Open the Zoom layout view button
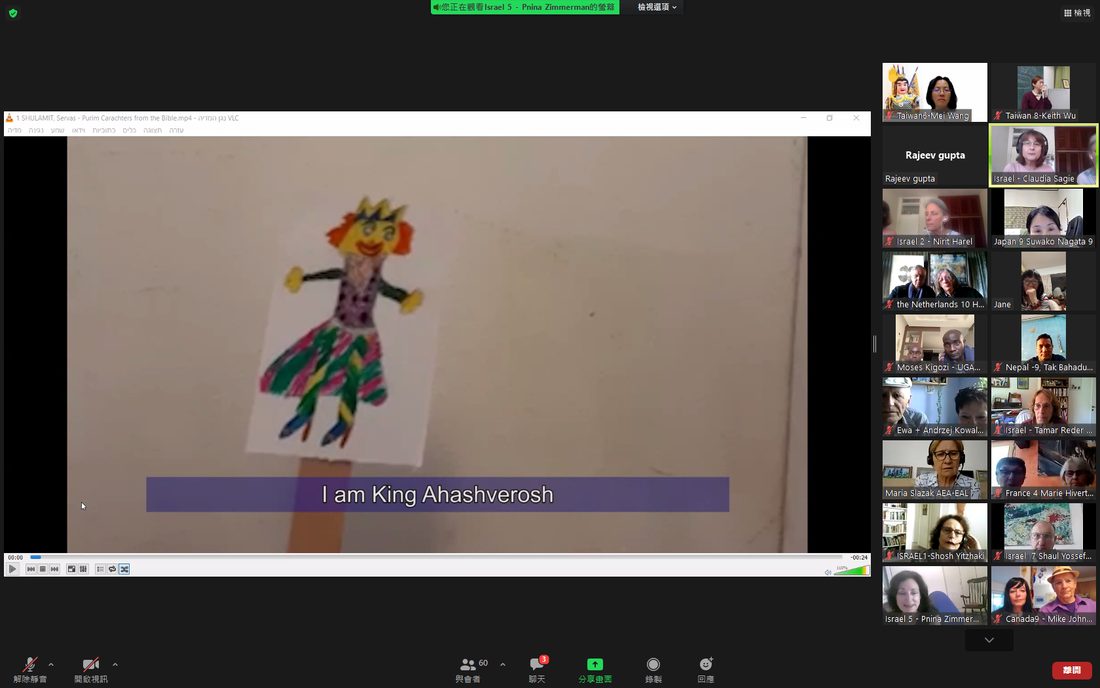 (x=1077, y=13)
